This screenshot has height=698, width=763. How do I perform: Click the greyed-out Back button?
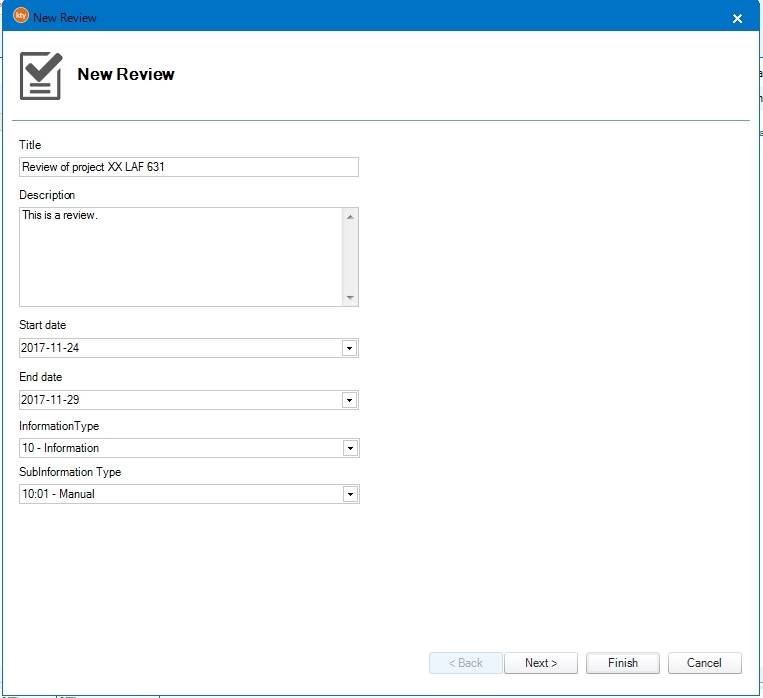click(x=465, y=663)
